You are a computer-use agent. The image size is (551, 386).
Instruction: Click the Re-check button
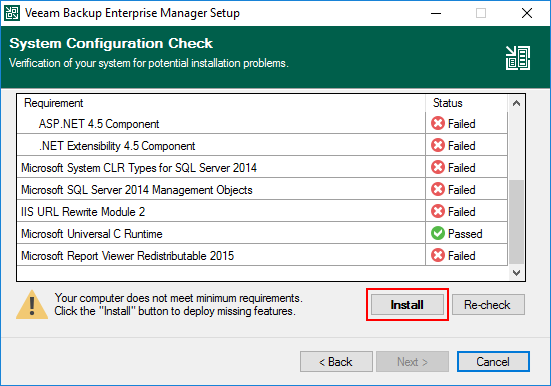pyautogui.click(x=488, y=304)
